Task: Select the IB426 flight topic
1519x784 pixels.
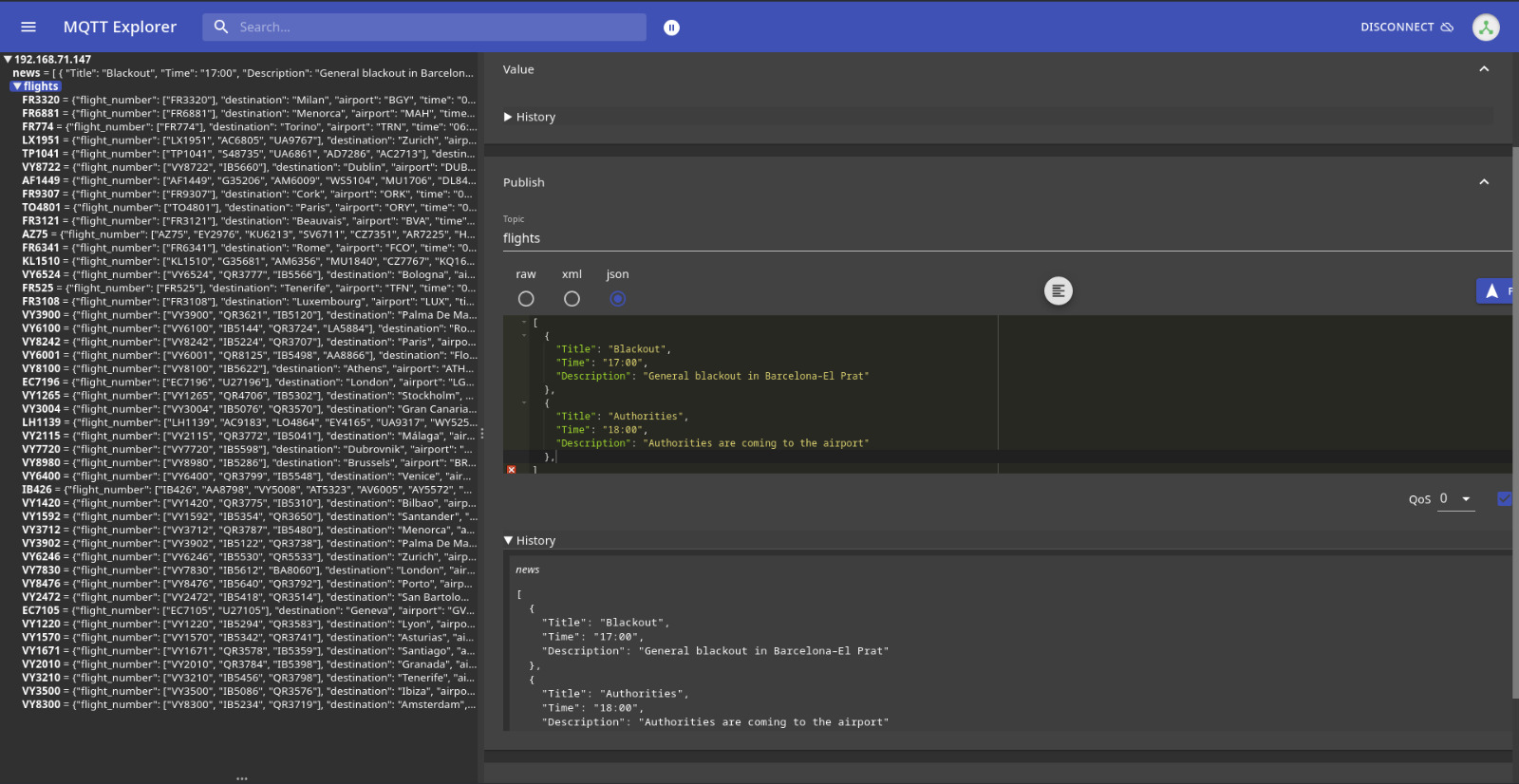Action: 249,490
